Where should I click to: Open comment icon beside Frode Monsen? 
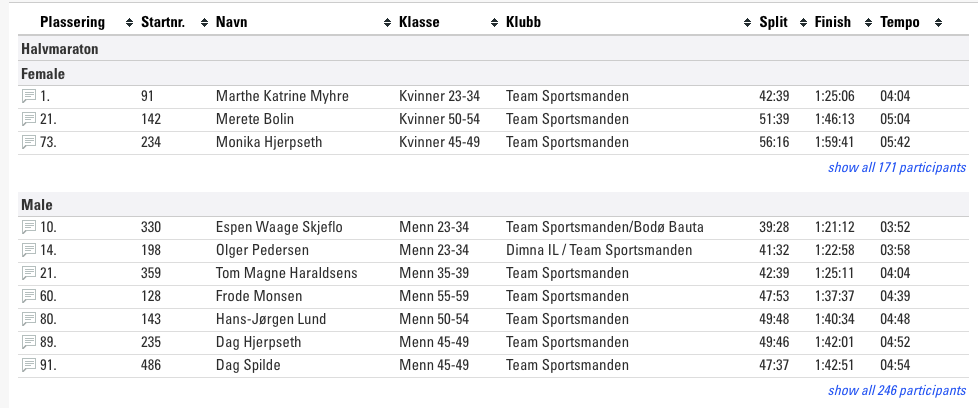tap(29, 296)
